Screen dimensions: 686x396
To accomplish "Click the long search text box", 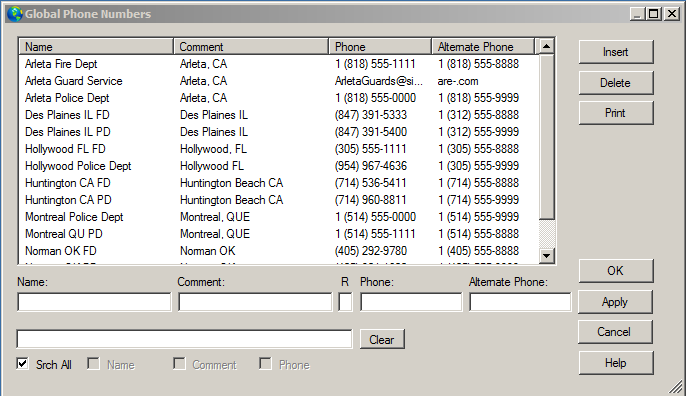I will (184, 339).
